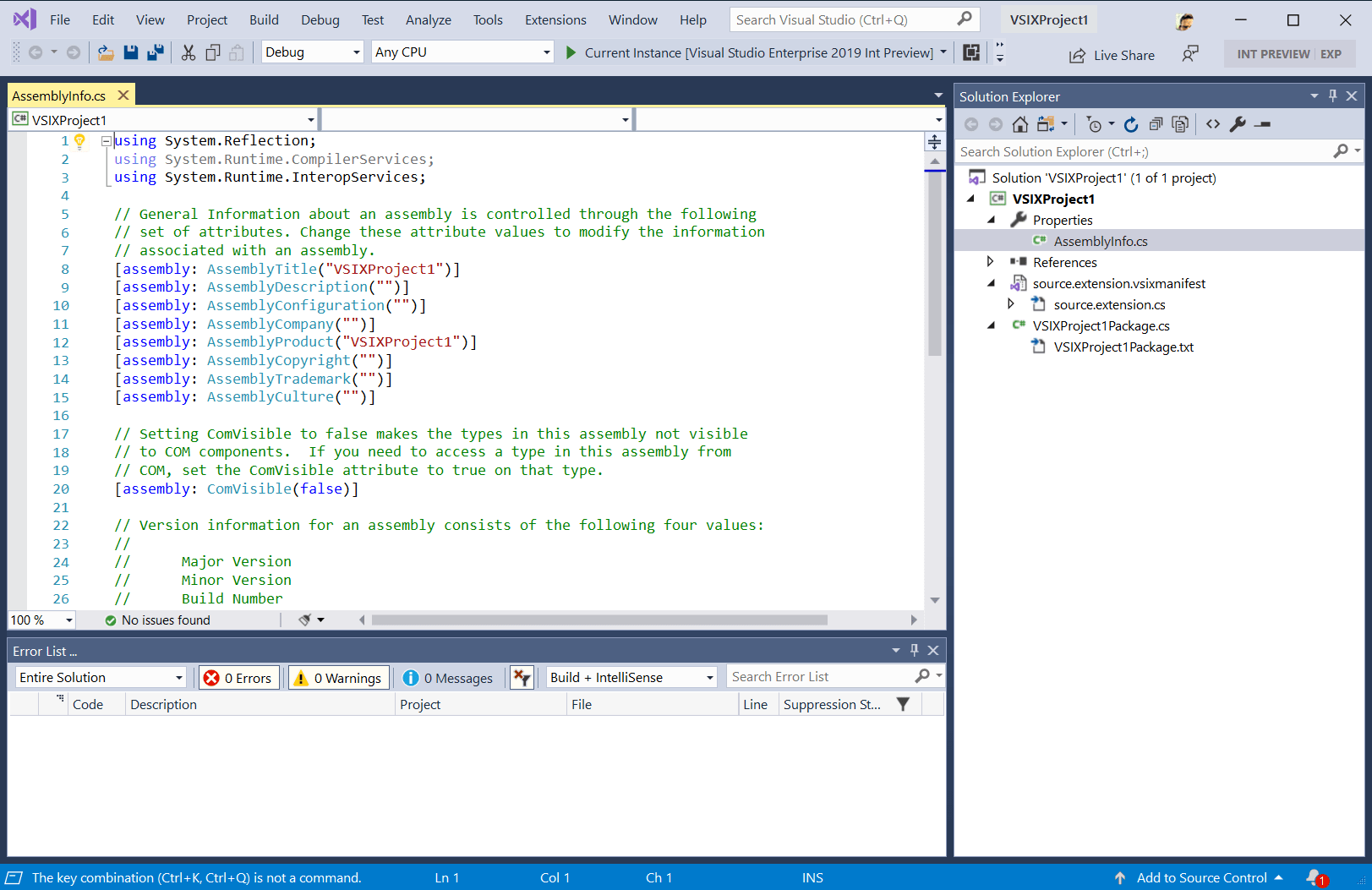Open the Analyze menu
This screenshot has height=890, width=1372.
pyautogui.click(x=429, y=19)
